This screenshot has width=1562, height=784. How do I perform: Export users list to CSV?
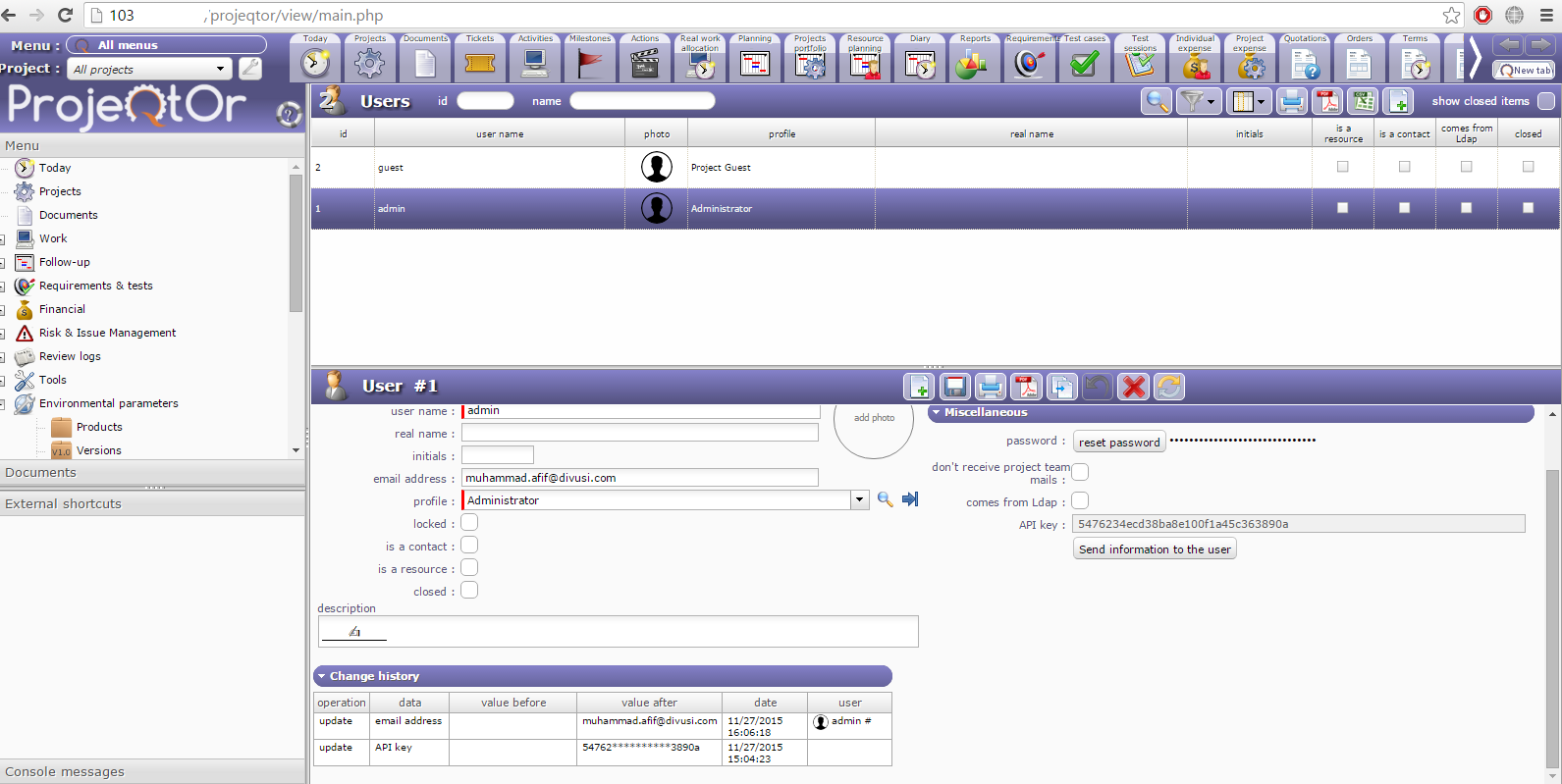pos(1363,101)
